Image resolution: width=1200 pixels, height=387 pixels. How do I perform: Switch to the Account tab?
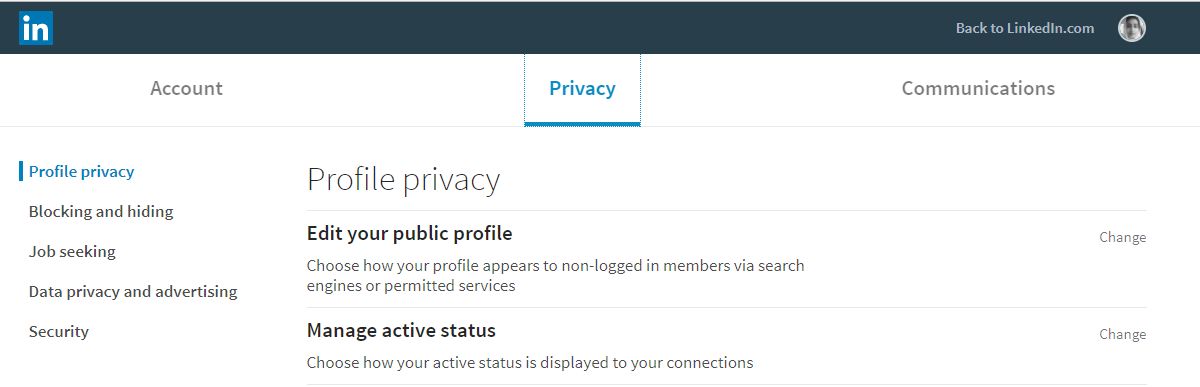tap(186, 88)
